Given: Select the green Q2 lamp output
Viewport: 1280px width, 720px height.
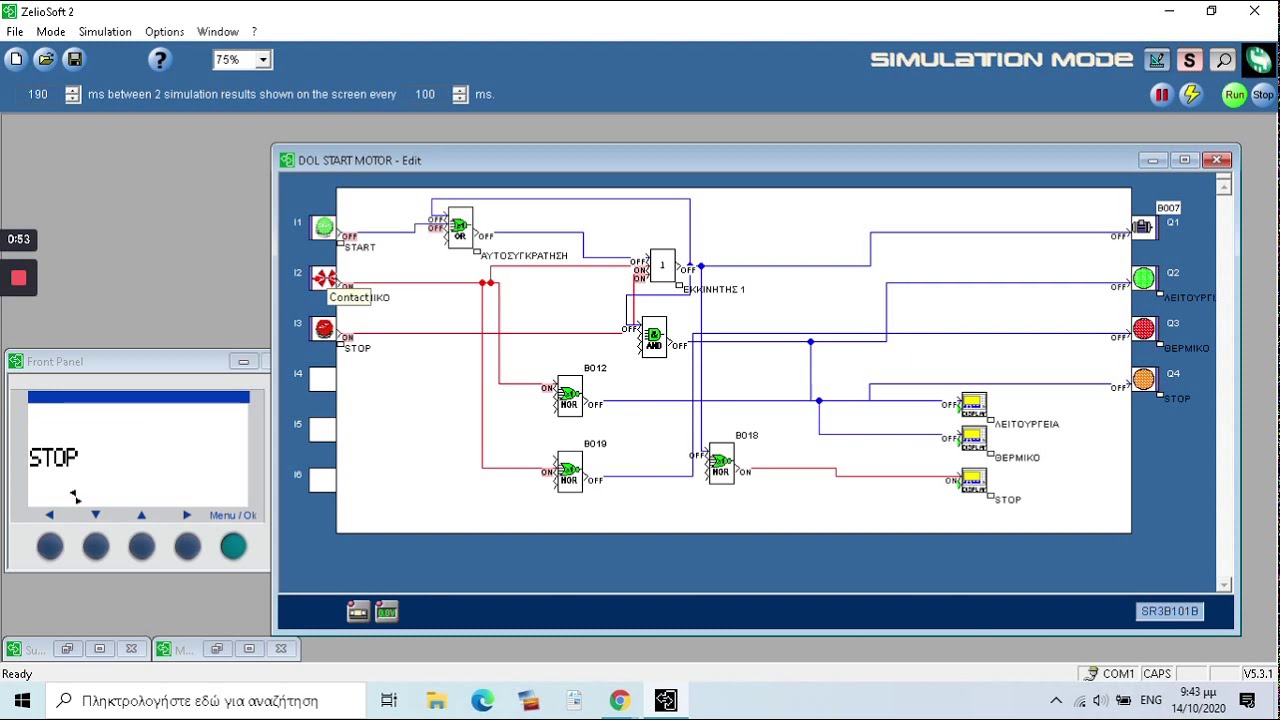Looking at the screenshot, I should (x=1143, y=278).
